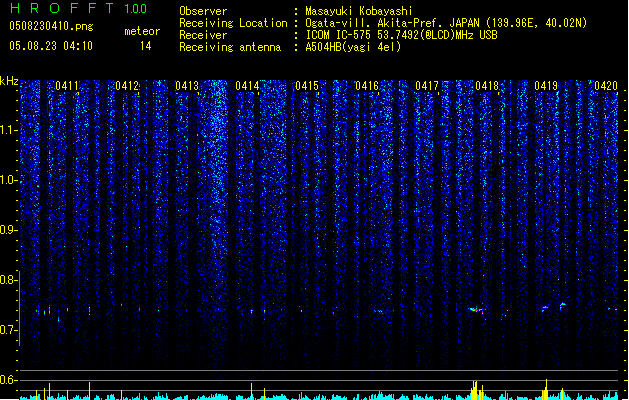Image resolution: width=629 pixels, height=400 pixels.
Task: Click the date stamp 05.08.23 04:10
Action: [51, 46]
